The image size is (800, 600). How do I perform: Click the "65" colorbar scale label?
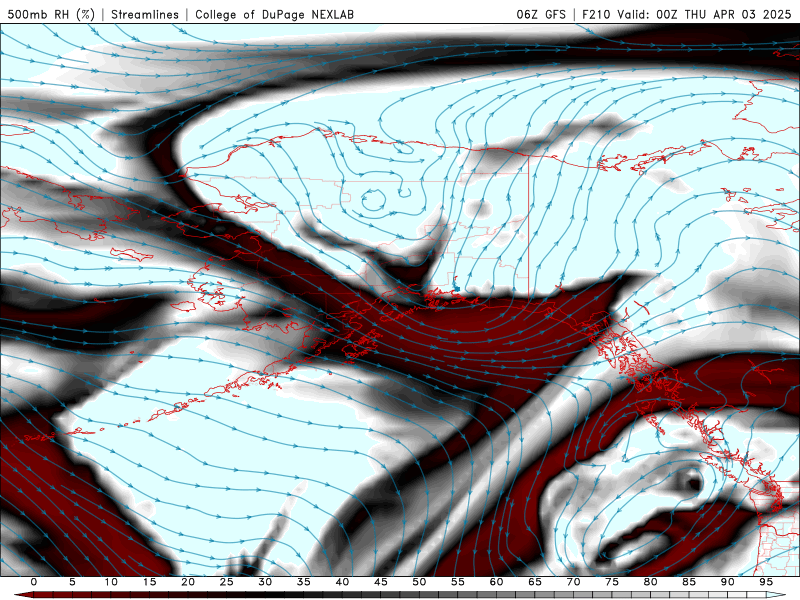535,582
